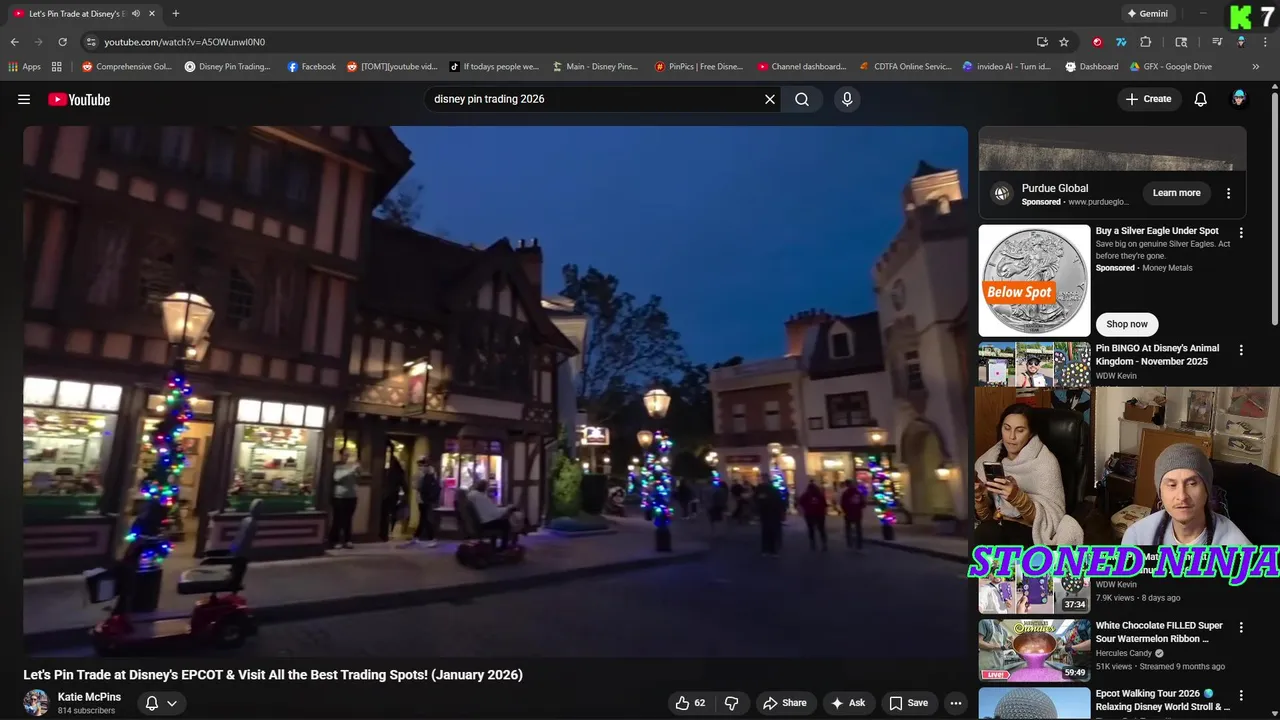Open the Silver Eagle ad thumbnail
1280x720 pixels.
coord(1034,280)
